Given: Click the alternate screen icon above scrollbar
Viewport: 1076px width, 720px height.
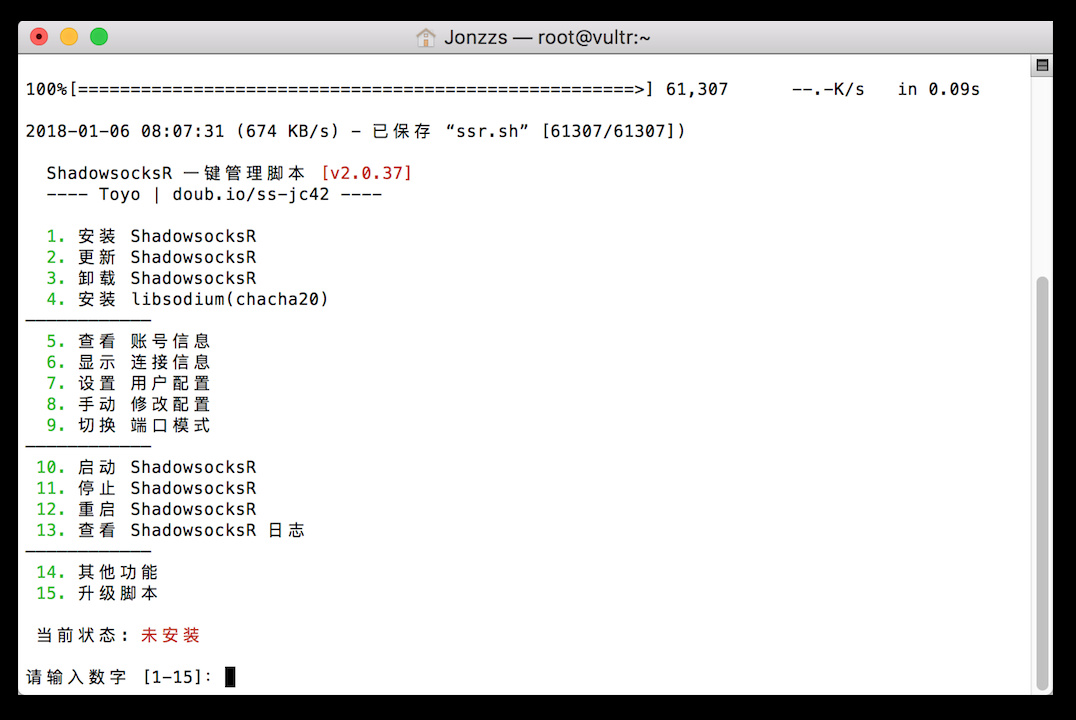Looking at the screenshot, I should [x=1042, y=65].
